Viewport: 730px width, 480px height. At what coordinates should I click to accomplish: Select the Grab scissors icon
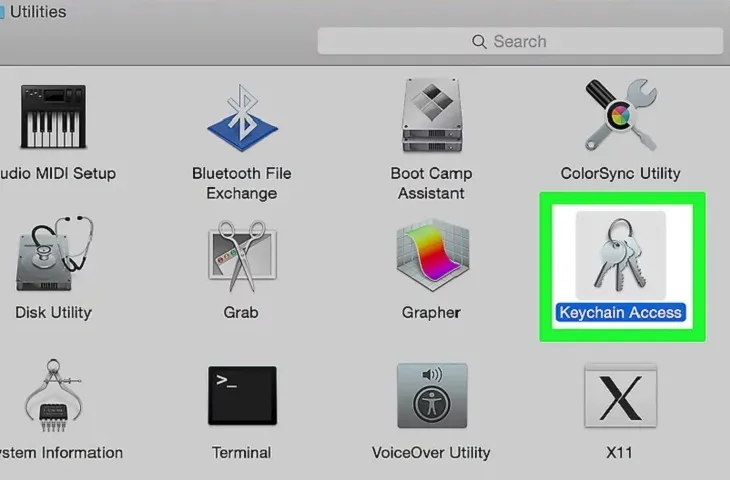[241, 256]
